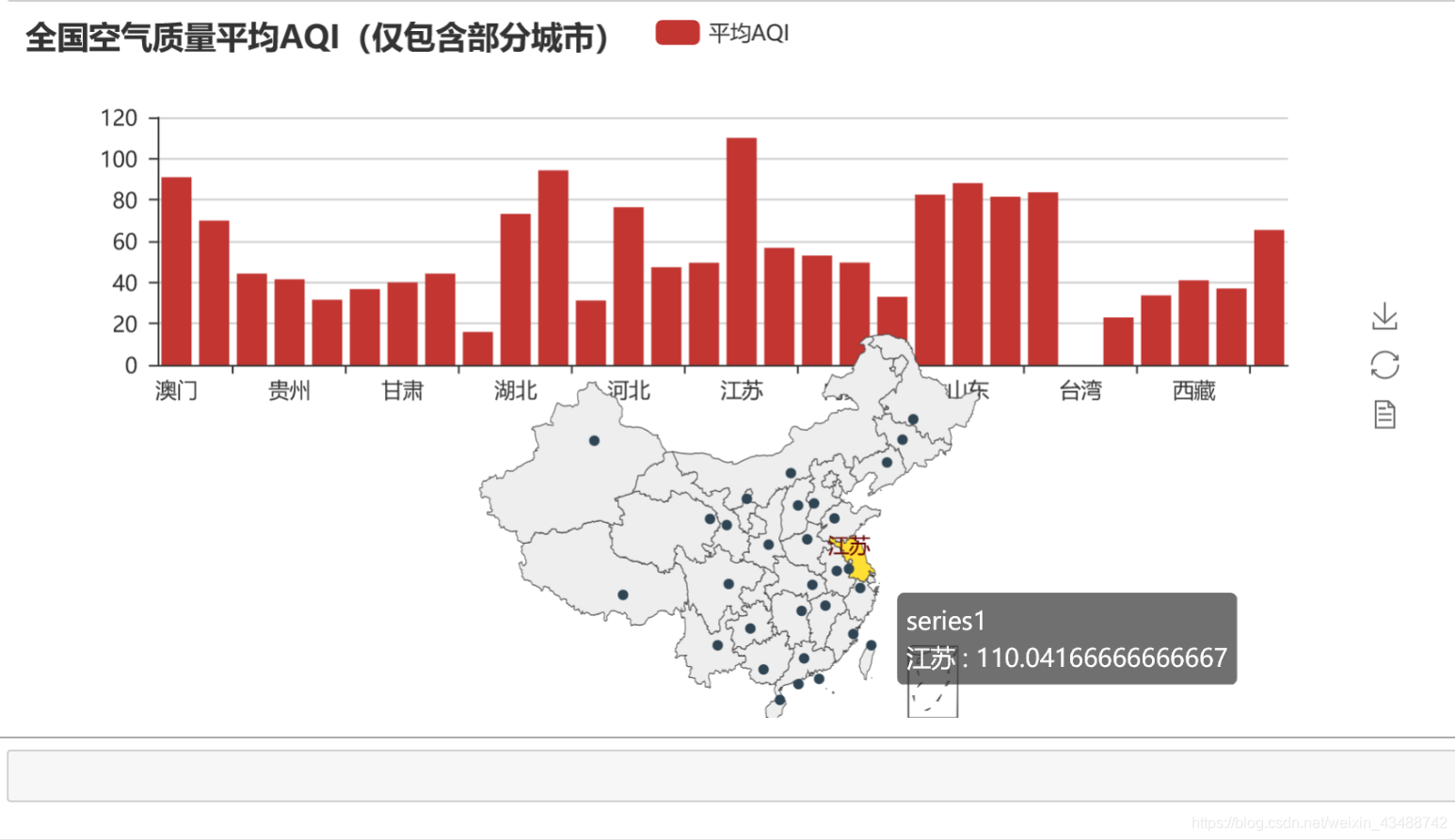
Task: Click the save-as-image download icon
Action: 1384,316
